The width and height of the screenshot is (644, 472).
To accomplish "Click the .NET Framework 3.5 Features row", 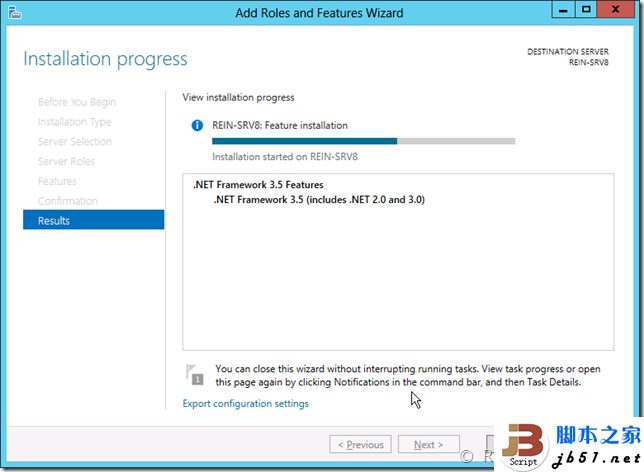I will (258, 185).
